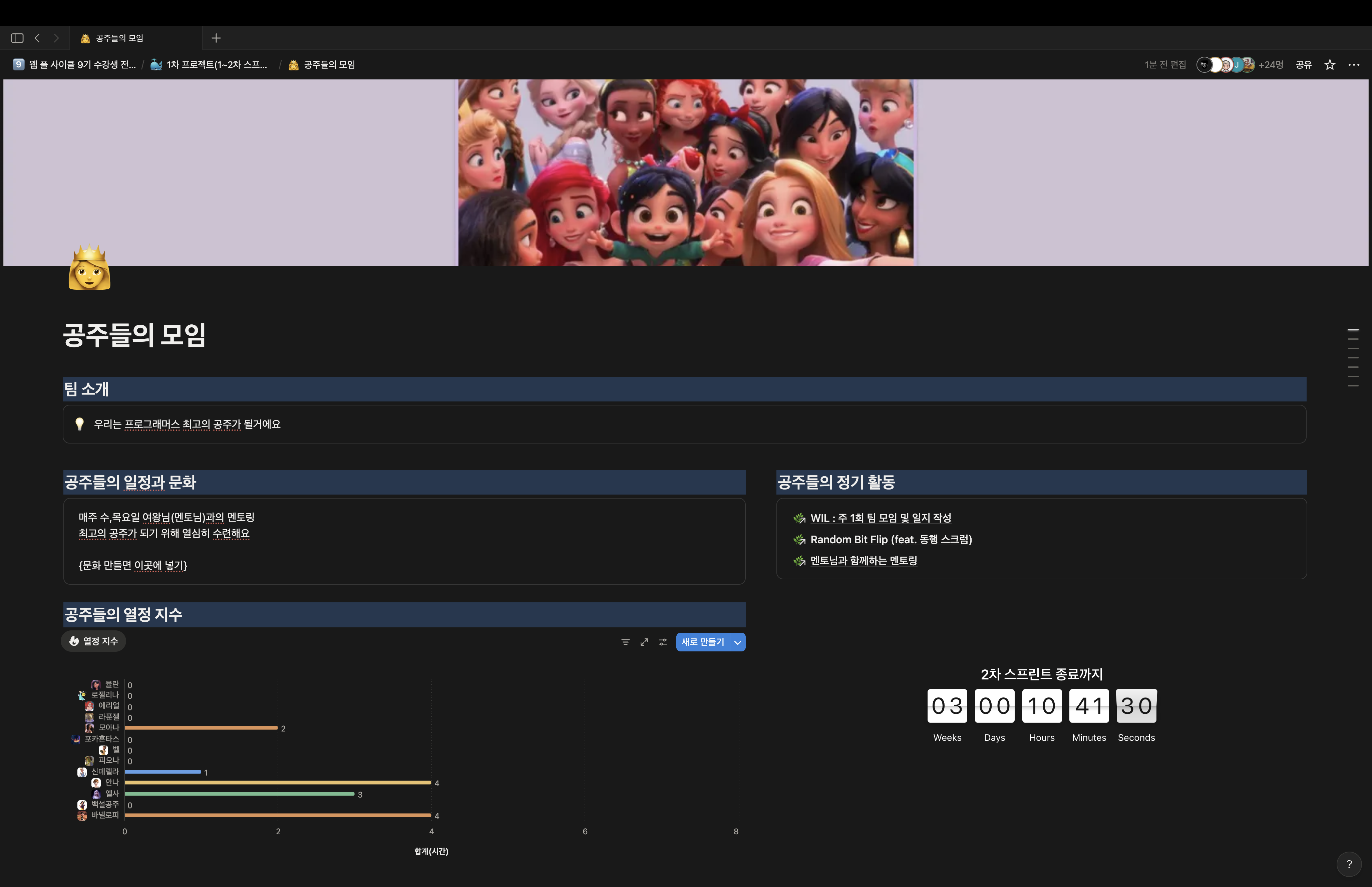The image size is (1372, 887).
Task: Switch to 공주들의 모임 browser tab
Action: click(x=119, y=38)
